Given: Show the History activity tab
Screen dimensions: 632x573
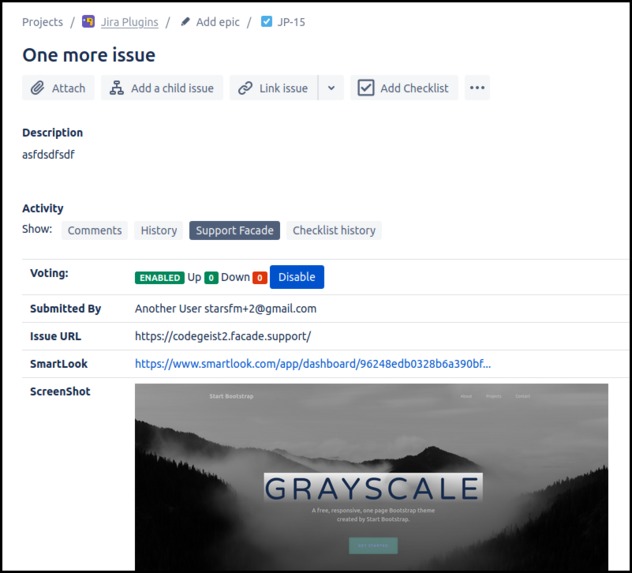Looking at the screenshot, I should [x=159, y=230].
